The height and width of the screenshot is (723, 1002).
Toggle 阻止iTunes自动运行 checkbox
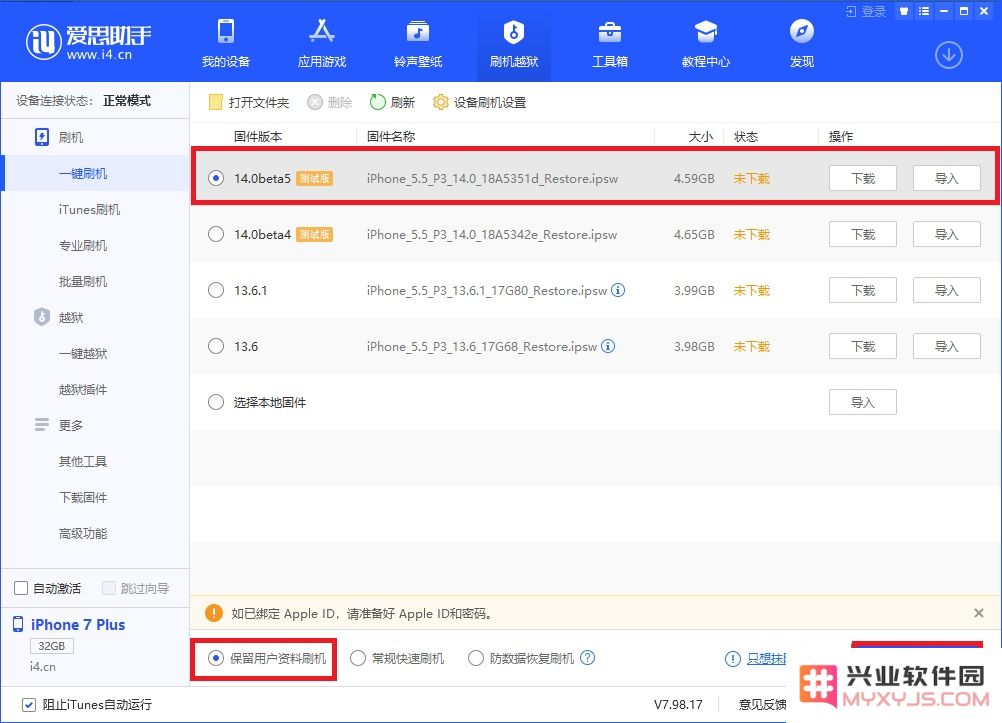(29, 704)
